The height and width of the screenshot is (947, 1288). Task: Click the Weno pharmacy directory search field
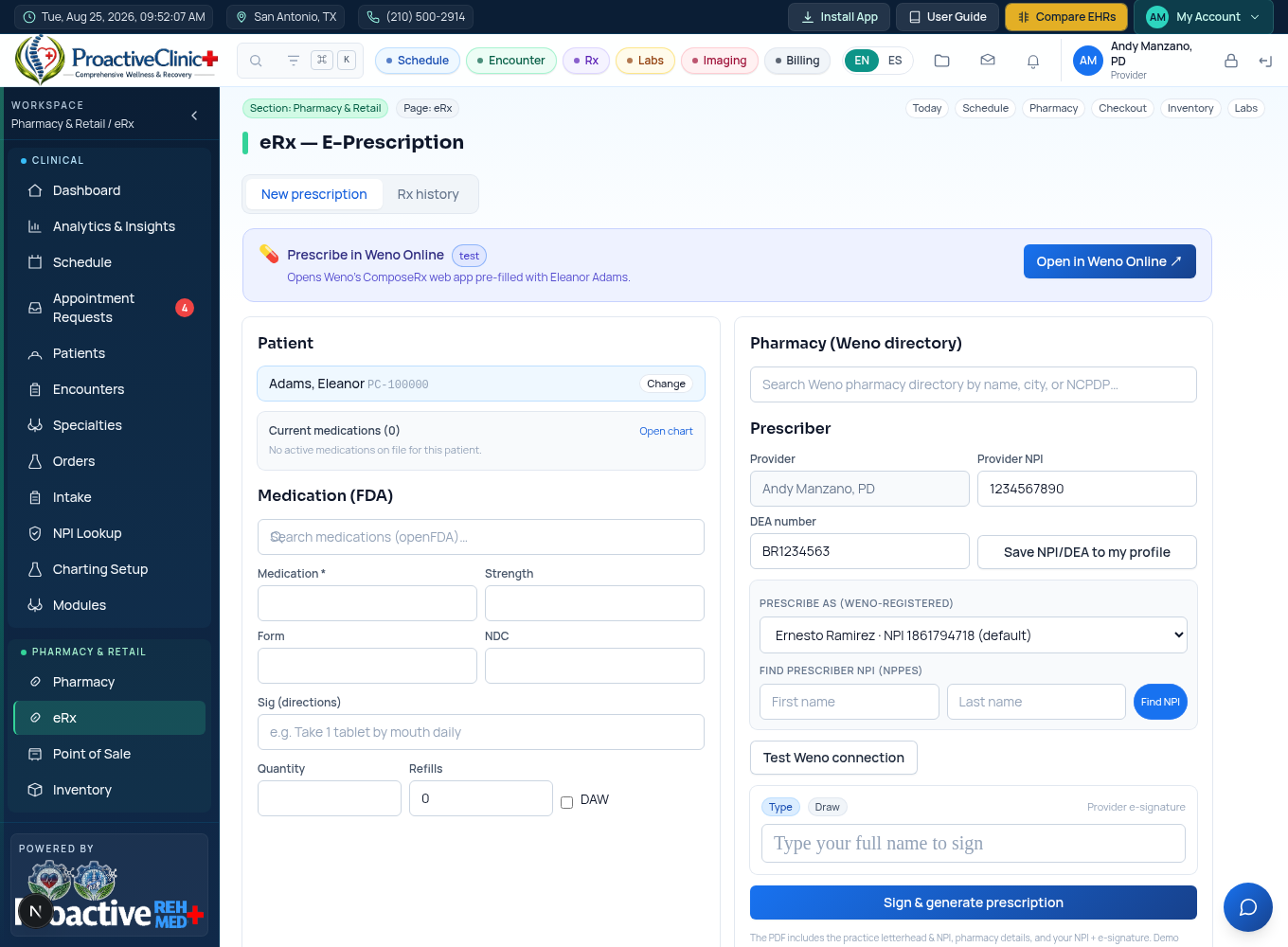click(974, 384)
